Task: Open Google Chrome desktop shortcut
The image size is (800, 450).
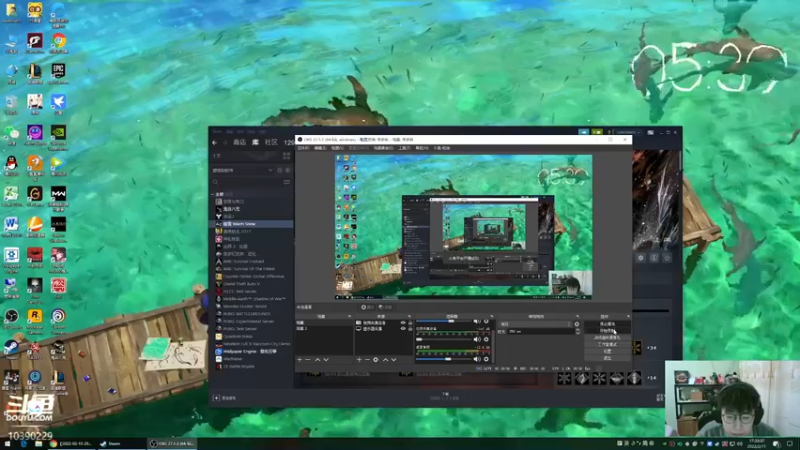Action: pyautogui.click(x=58, y=43)
